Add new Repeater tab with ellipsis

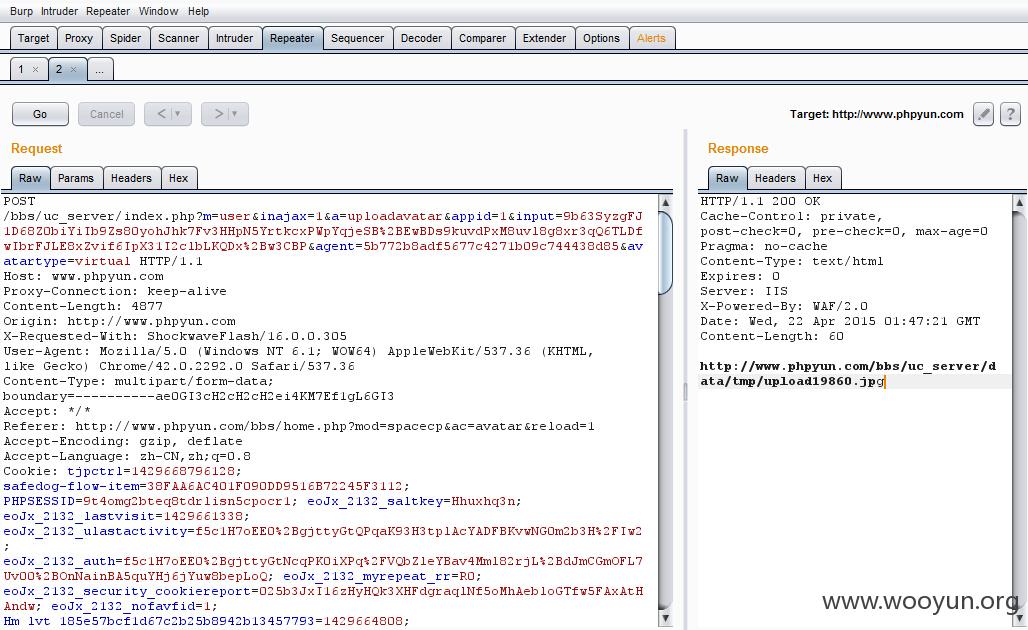tap(100, 69)
